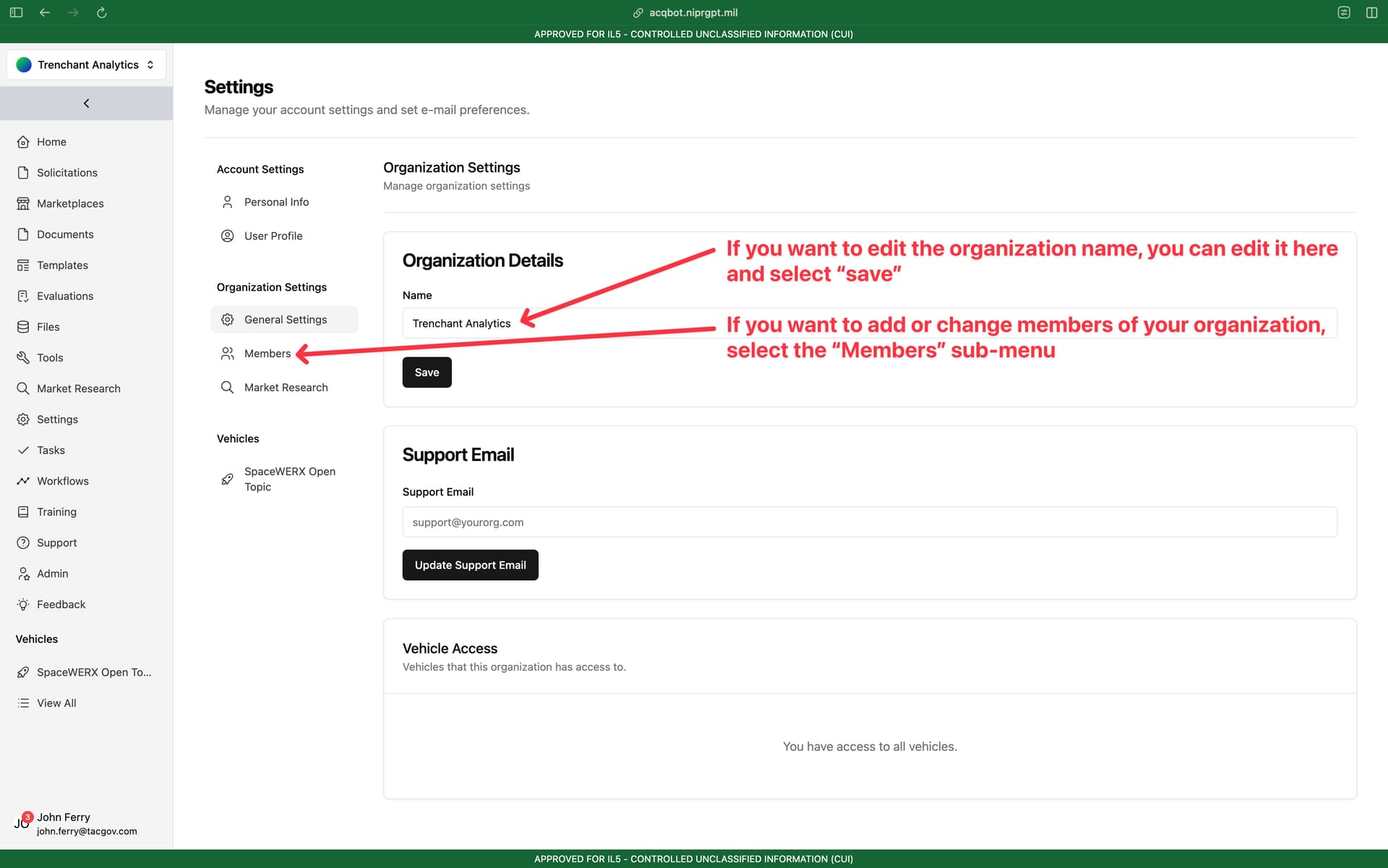The image size is (1388, 868).
Task: Toggle the browser sidebar panel icon
Action: pyautogui.click(x=16, y=12)
